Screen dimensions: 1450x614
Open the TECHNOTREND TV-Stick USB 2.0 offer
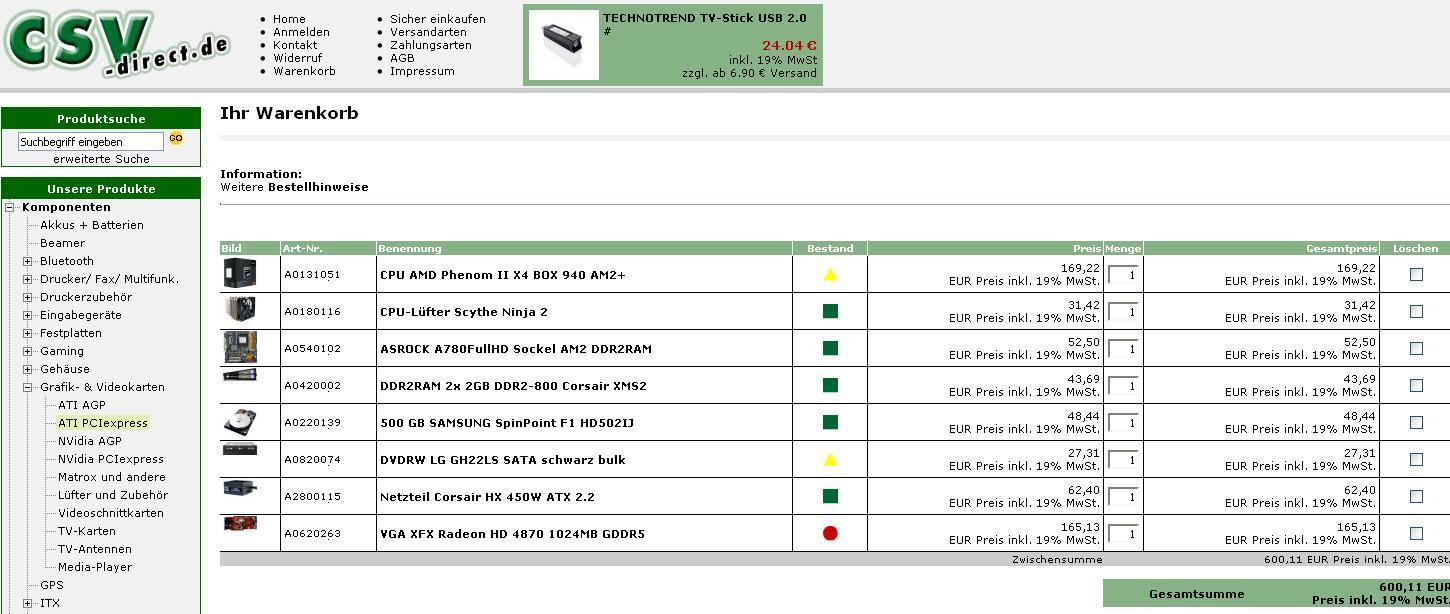click(704, 18)
